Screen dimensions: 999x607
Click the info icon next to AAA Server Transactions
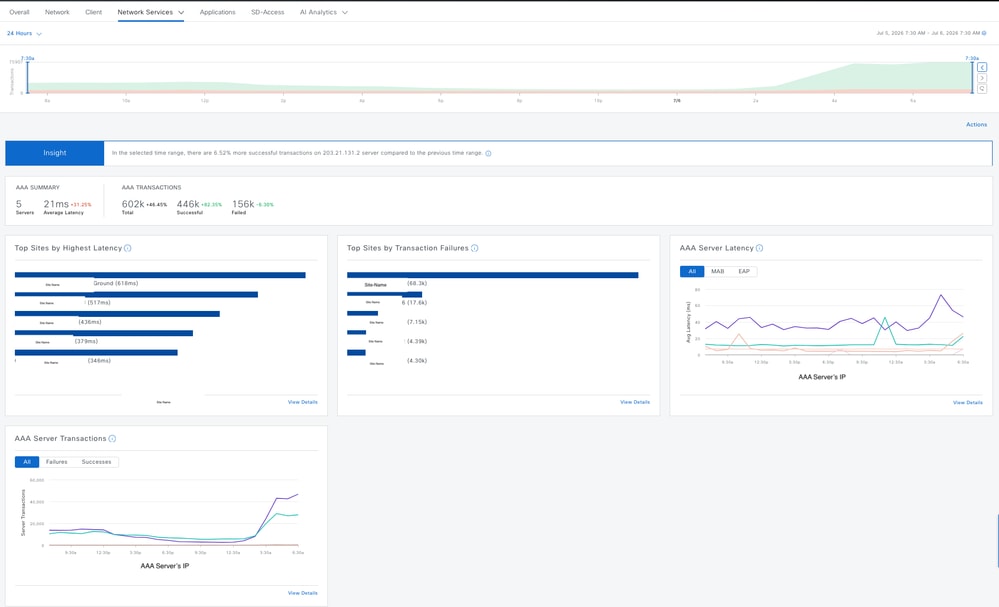(x=112, y=439)
